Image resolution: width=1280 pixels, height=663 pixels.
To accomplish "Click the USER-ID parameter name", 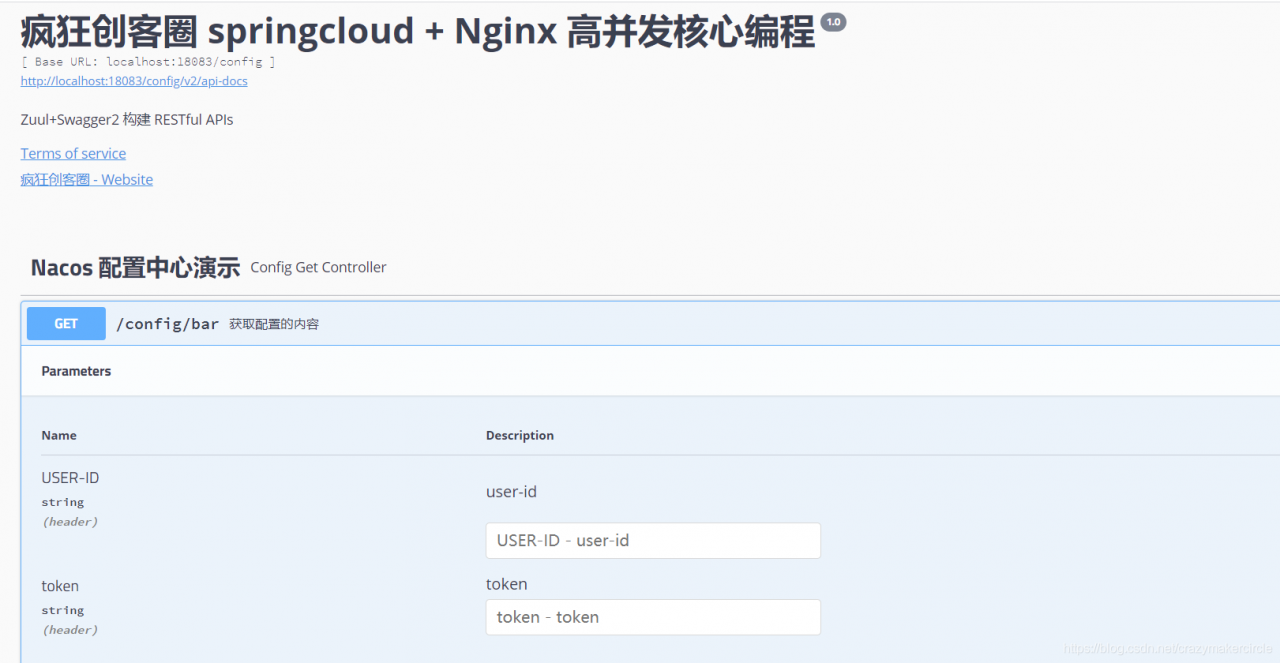I will [70, 478].
